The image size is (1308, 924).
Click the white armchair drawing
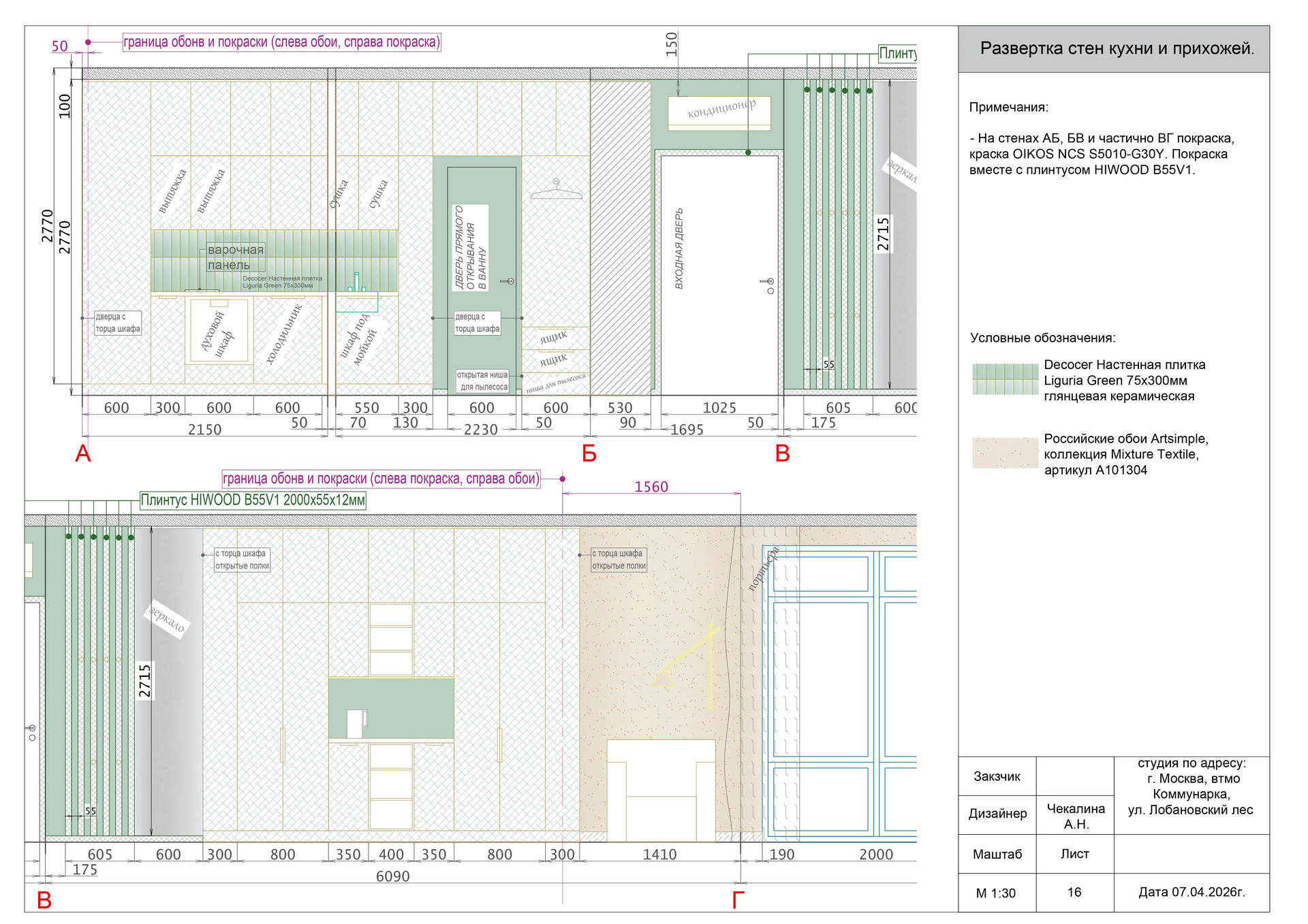click(660, 790)
